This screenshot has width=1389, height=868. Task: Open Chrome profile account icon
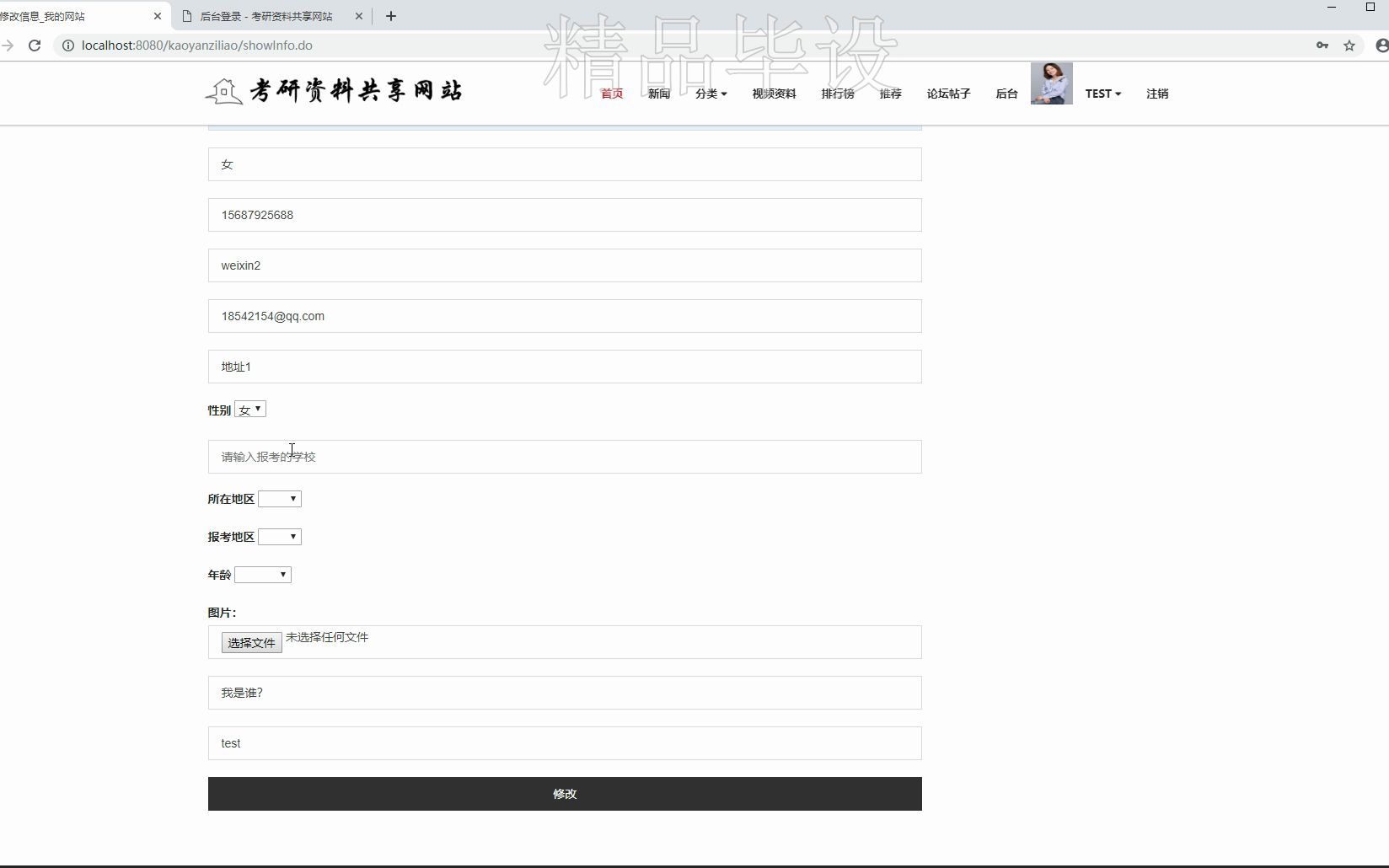[1381, 46]
